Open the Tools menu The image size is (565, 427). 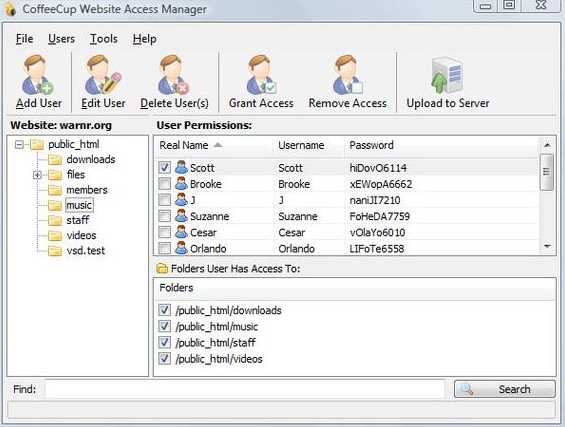click(x=104, y=39)
